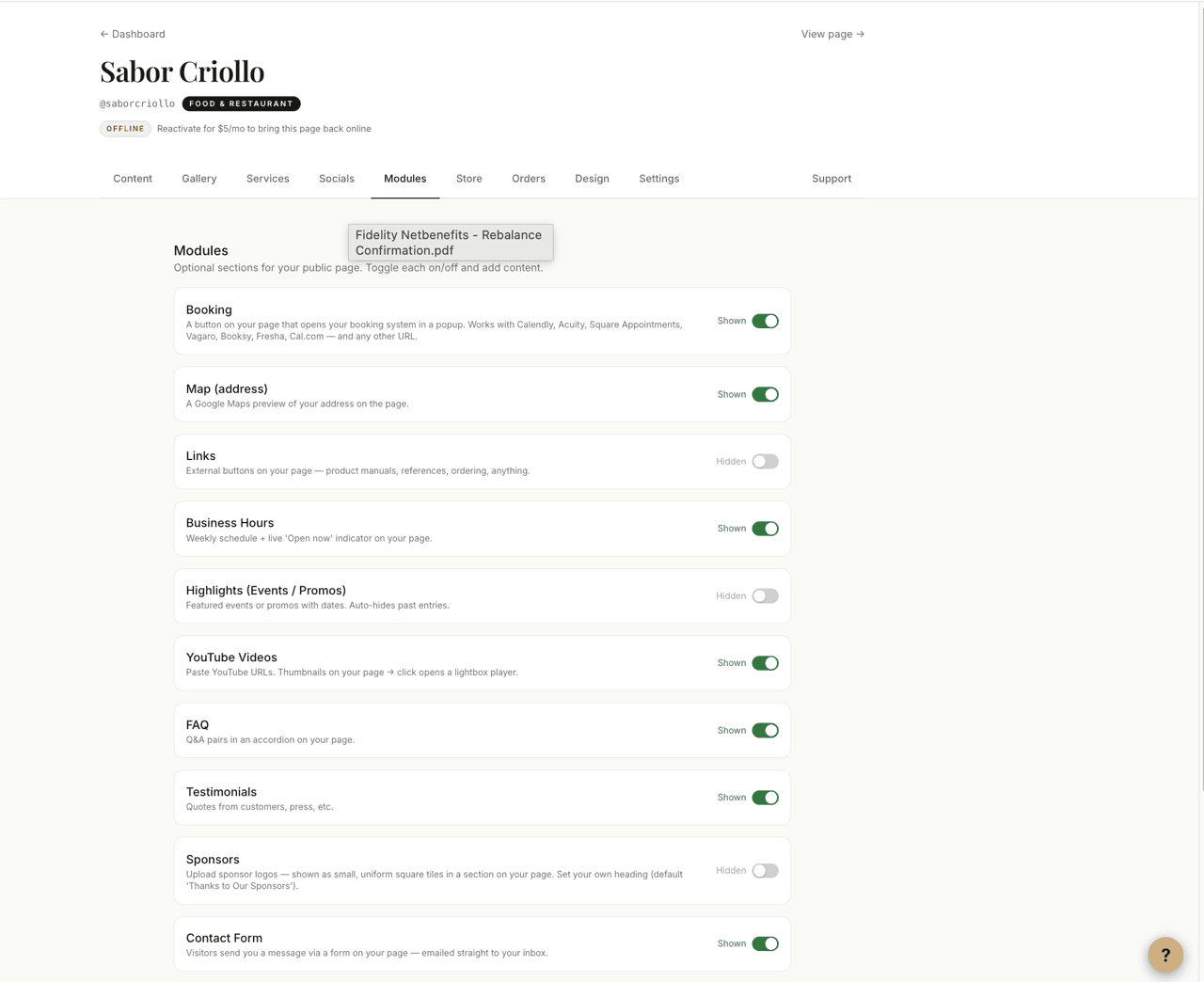This screenshot has width=1204, height=982.
Task: Click the @saborcriollo handle
Action: 137,103
